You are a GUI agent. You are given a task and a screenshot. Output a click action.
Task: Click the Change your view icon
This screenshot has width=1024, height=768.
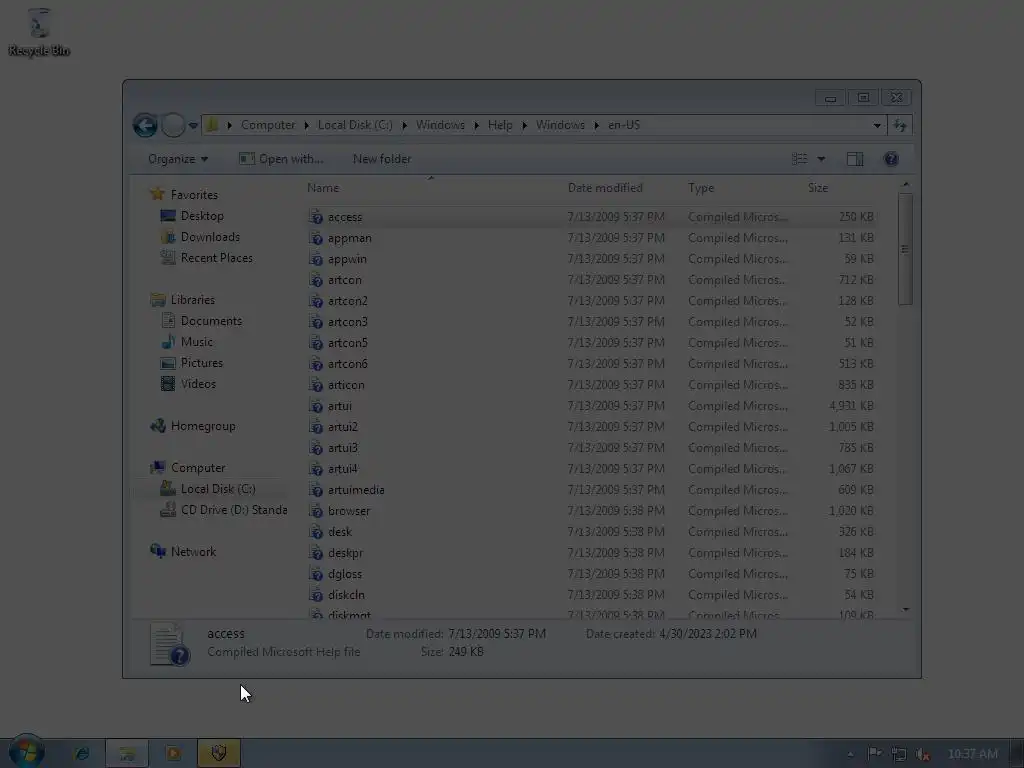[799, 159]
